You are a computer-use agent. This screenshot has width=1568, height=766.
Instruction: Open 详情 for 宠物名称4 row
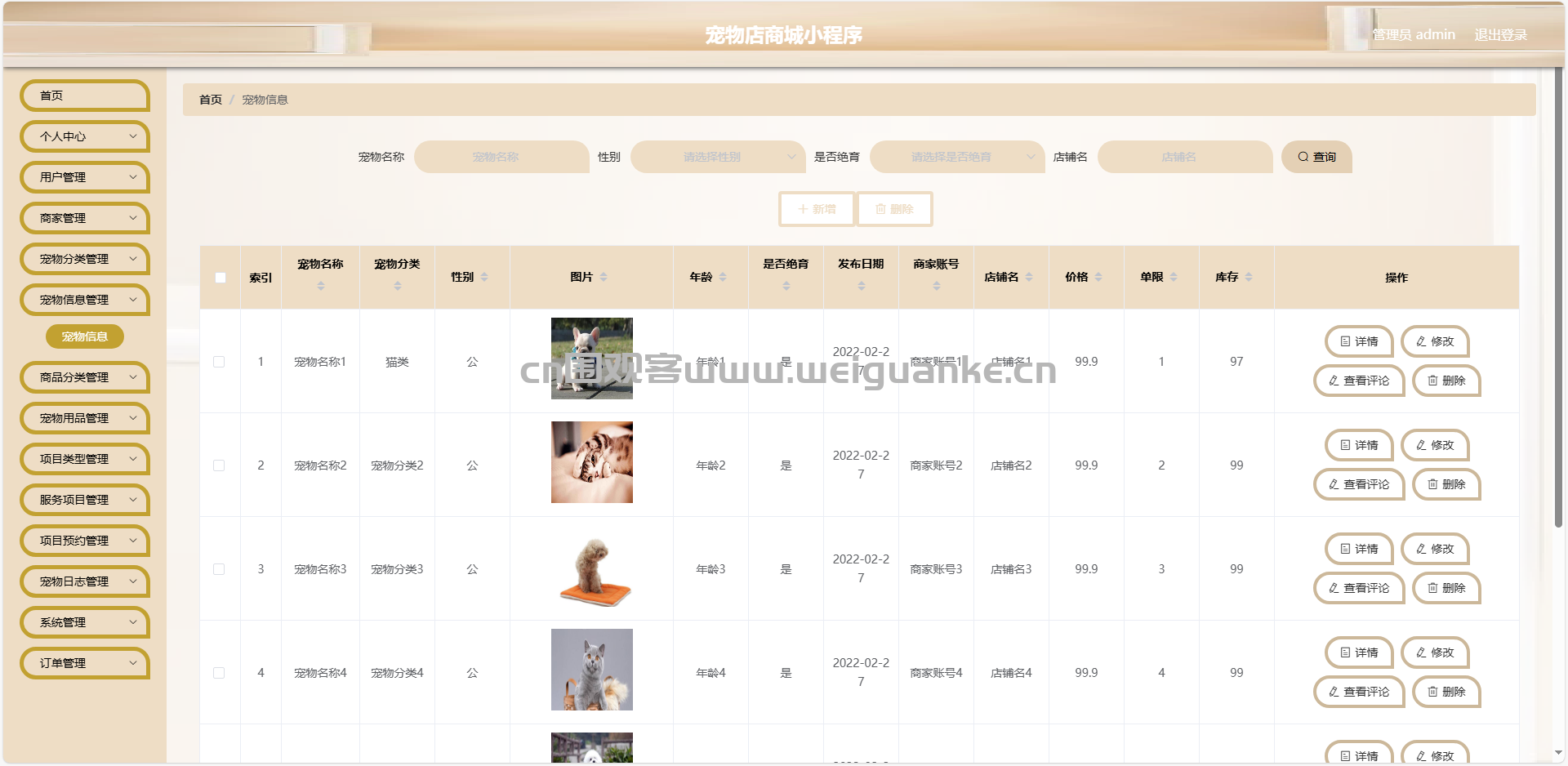coord(1359,652)
